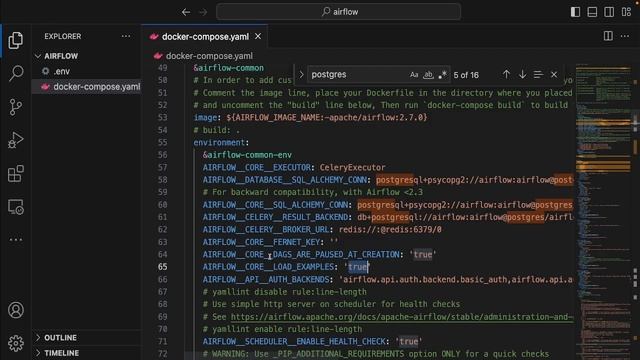Open the Extensions view
The height and width of the screenshot is (360, 640).
click(16, 174)
